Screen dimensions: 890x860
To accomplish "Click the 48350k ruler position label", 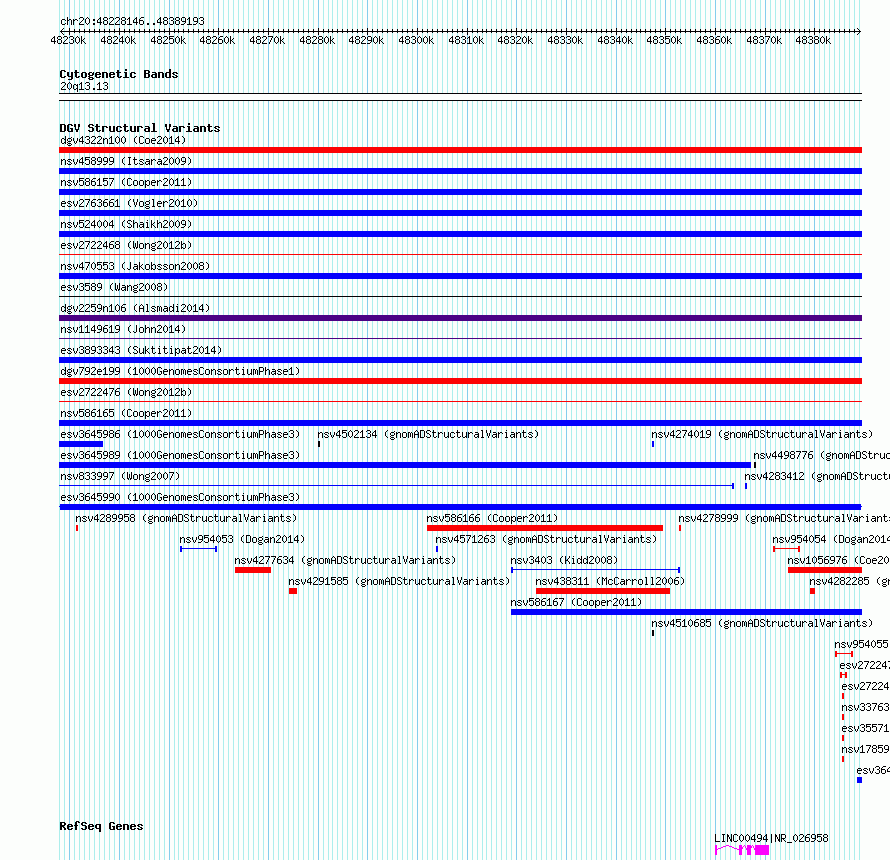I will pos(664,40).
